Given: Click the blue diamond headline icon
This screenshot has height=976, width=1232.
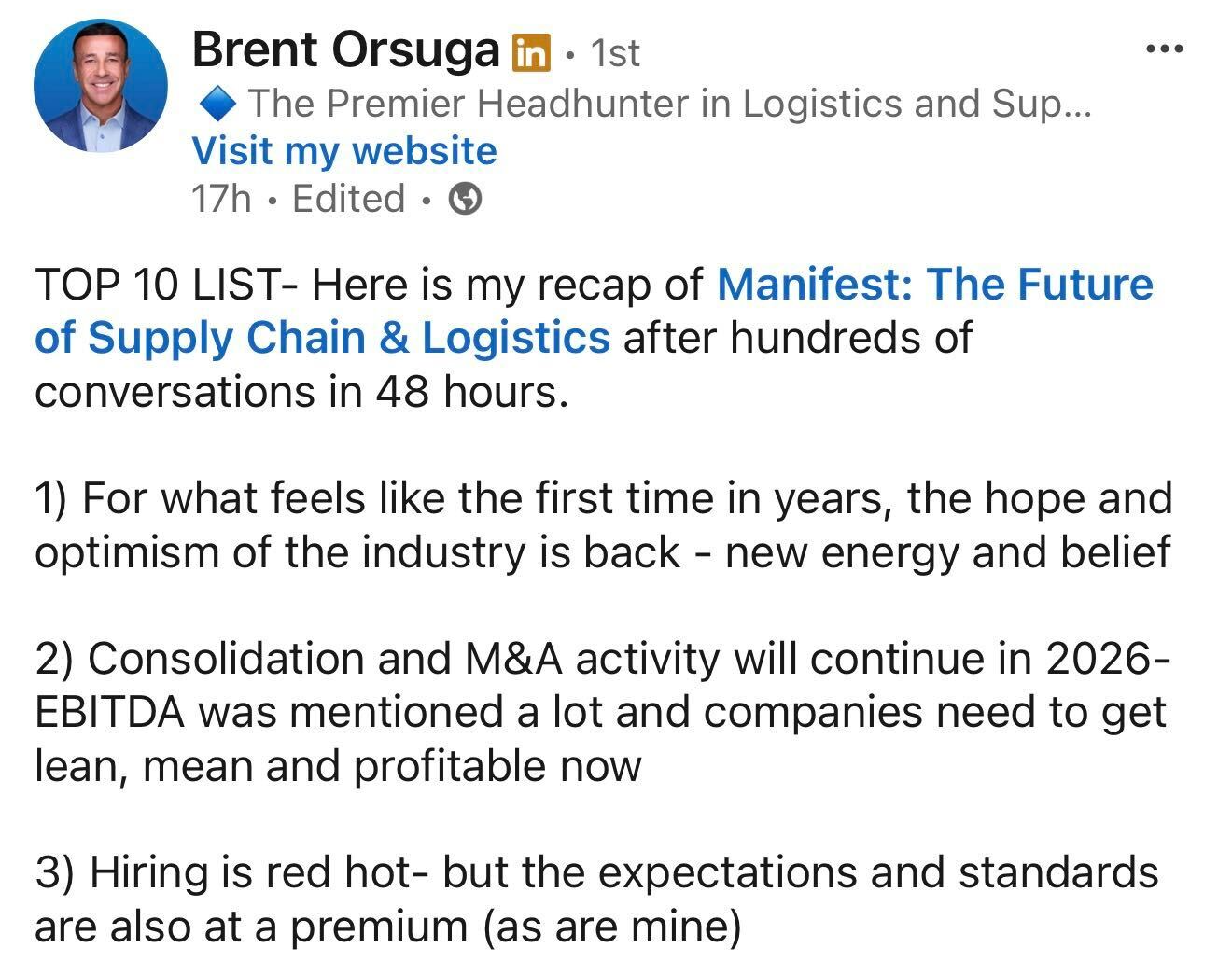Looking at the screenshot, I should click(217, 104).
